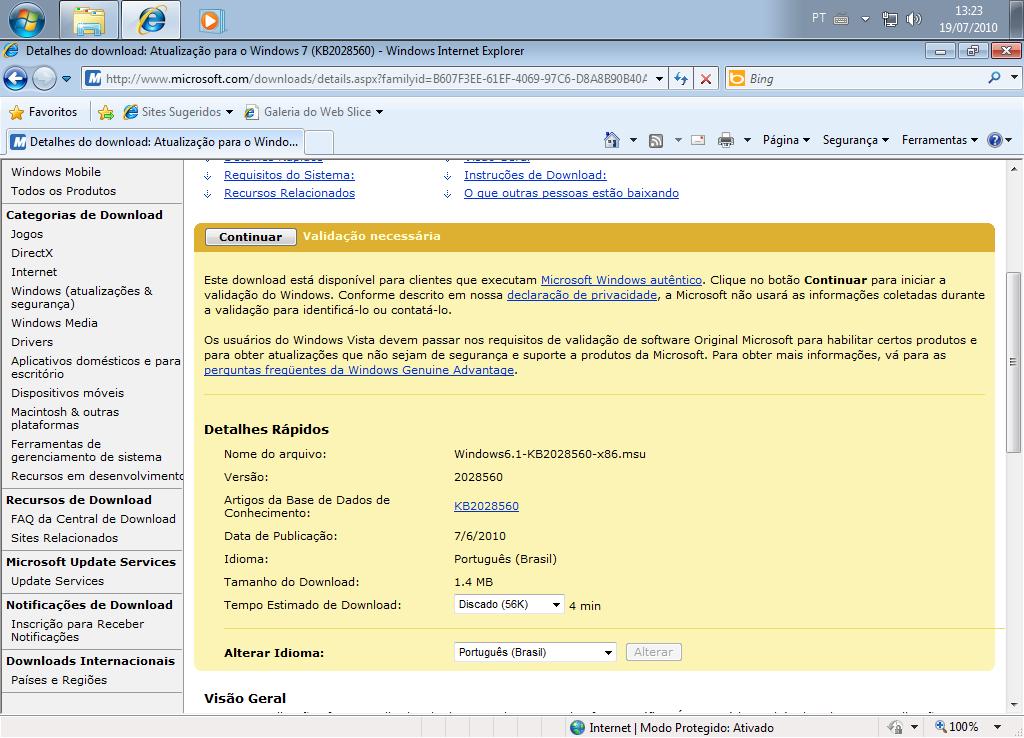Open Windows Media category link

pyautogui.click(x=54, y=323)
